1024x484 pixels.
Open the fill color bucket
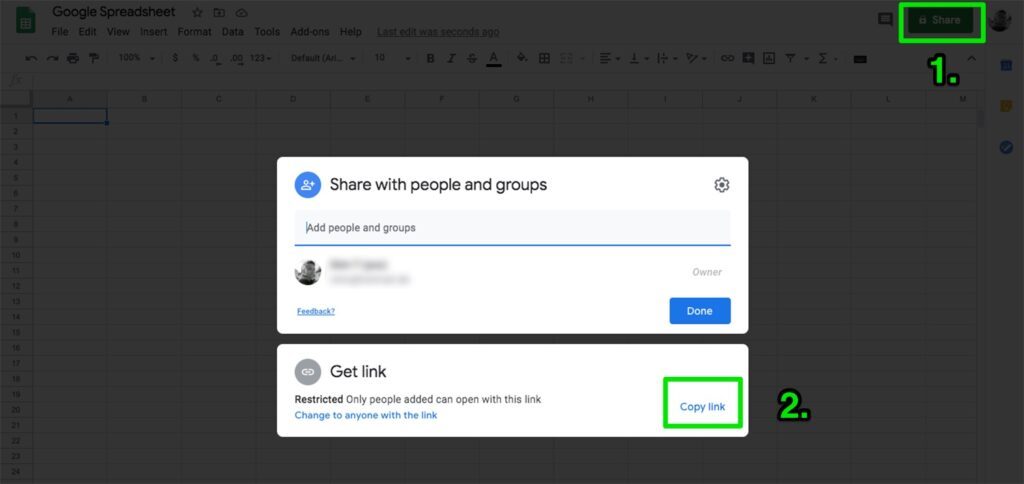click(522, 58)
